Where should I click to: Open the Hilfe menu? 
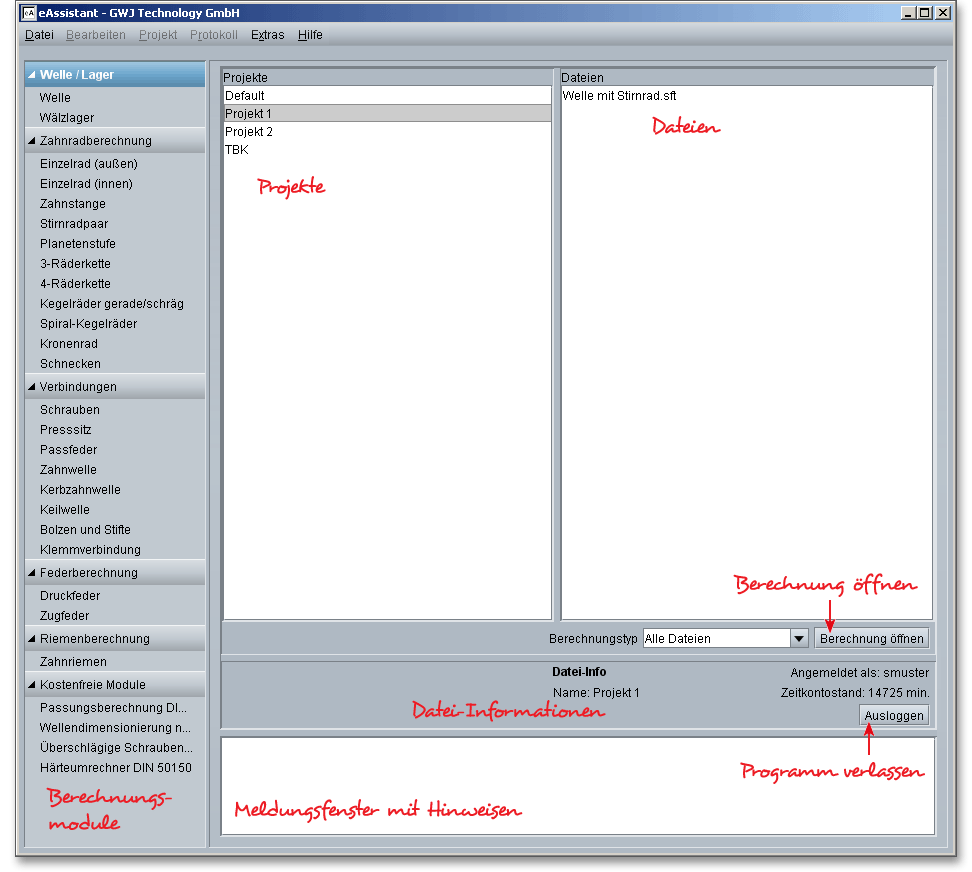(310, 35)
